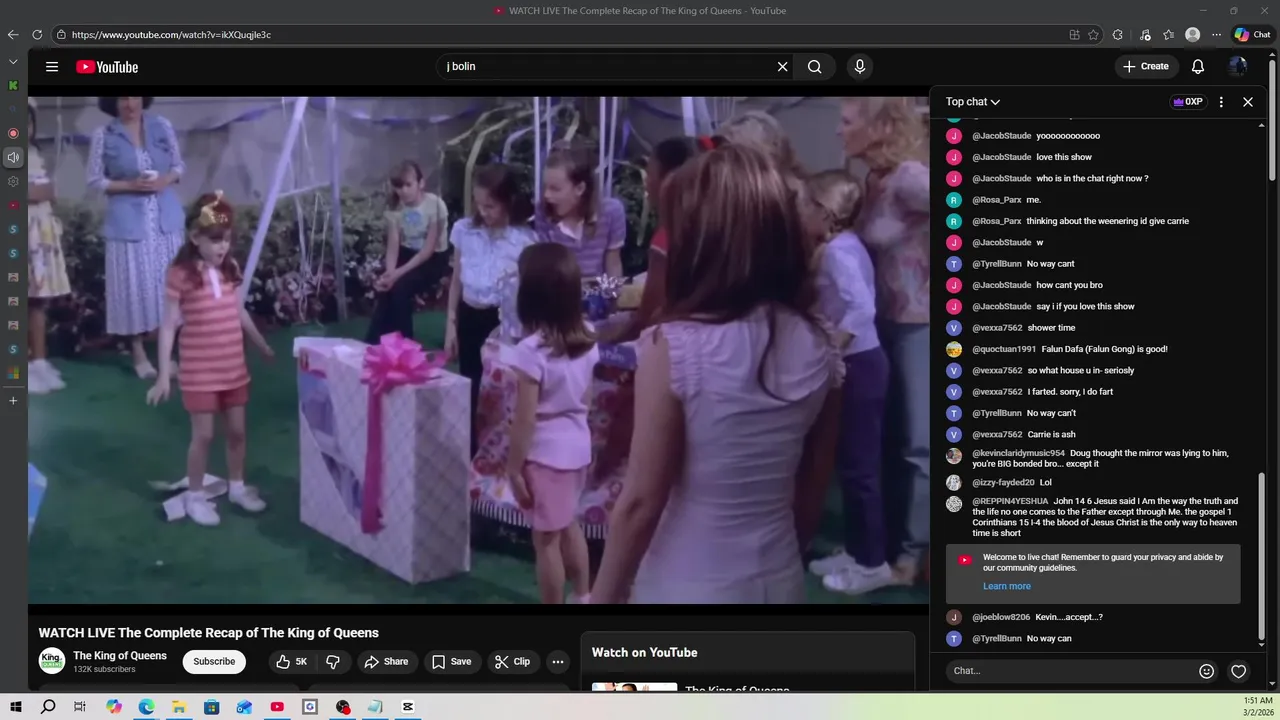This screenshot has height=720, width=1280.
Task: Click @kevinclaridymusic954 username in chat
Action: click(1018, 453)
